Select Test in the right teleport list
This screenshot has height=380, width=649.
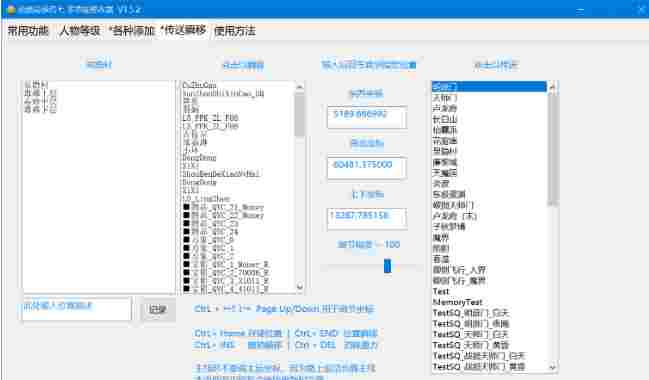coord(441,291)
